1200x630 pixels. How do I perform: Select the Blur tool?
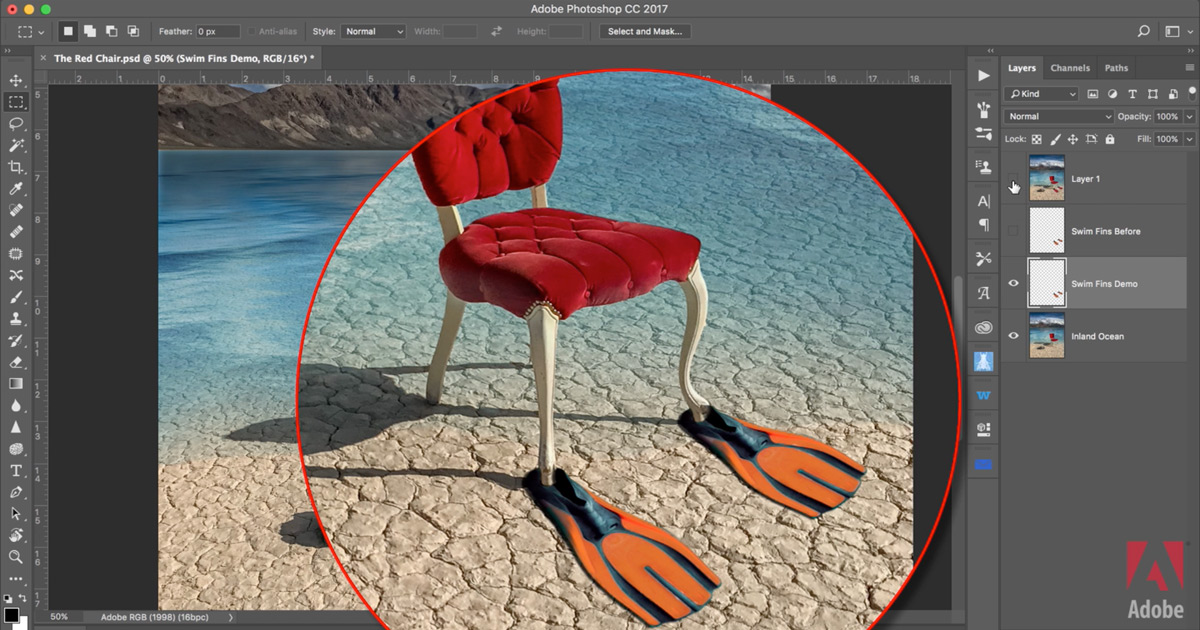point(16,405)
